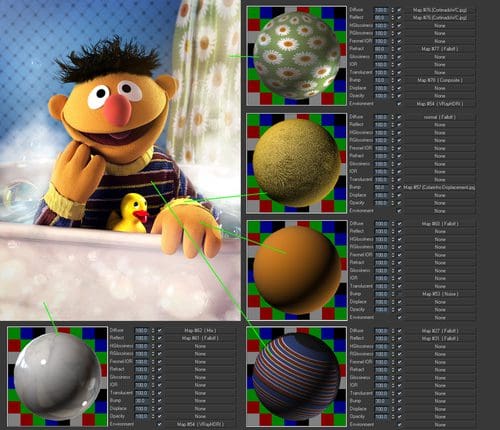Open Bump Noise map of orange skin material
The image size is (500, 430).
[440, 294]
